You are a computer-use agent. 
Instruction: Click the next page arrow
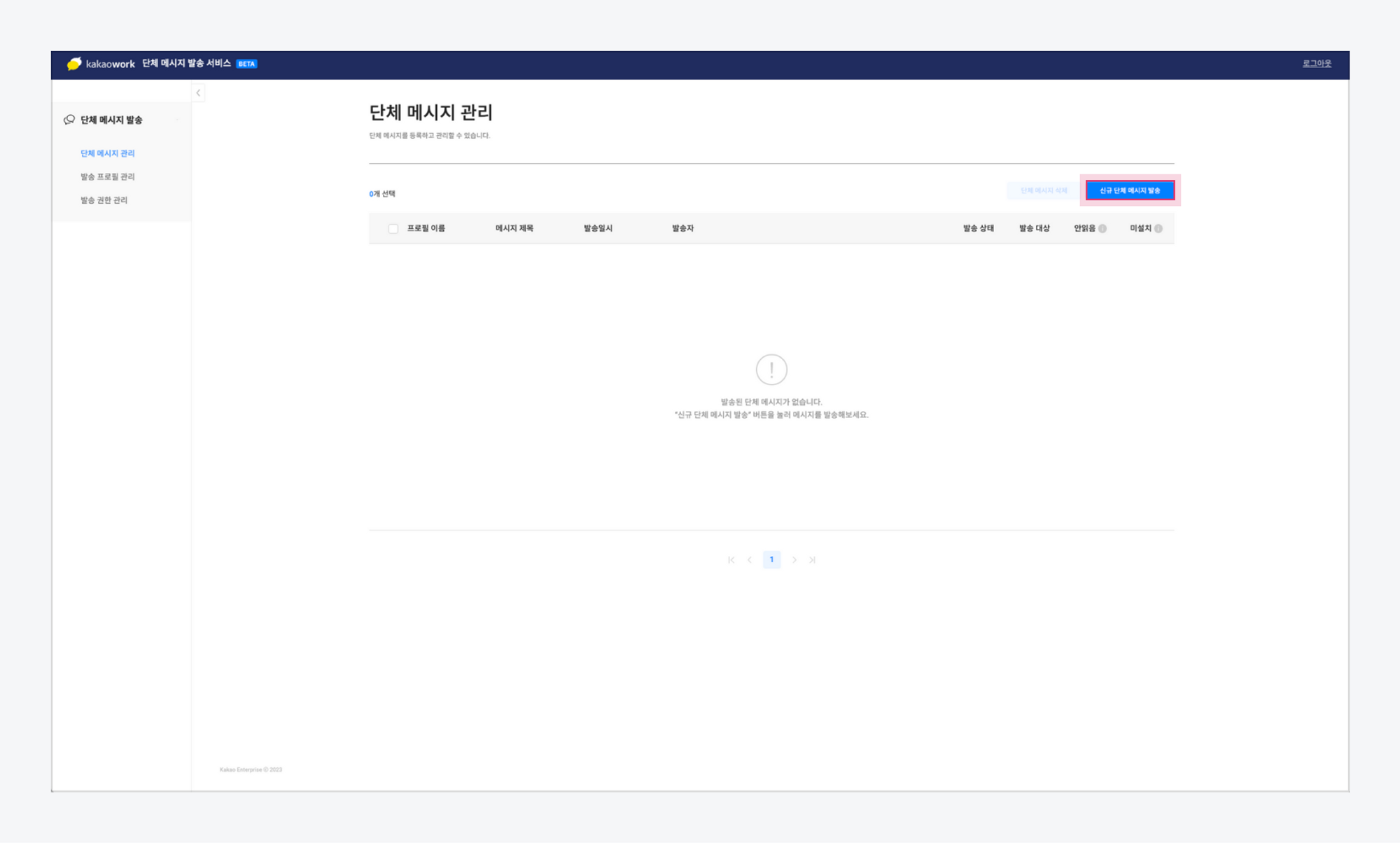[794, 560]
